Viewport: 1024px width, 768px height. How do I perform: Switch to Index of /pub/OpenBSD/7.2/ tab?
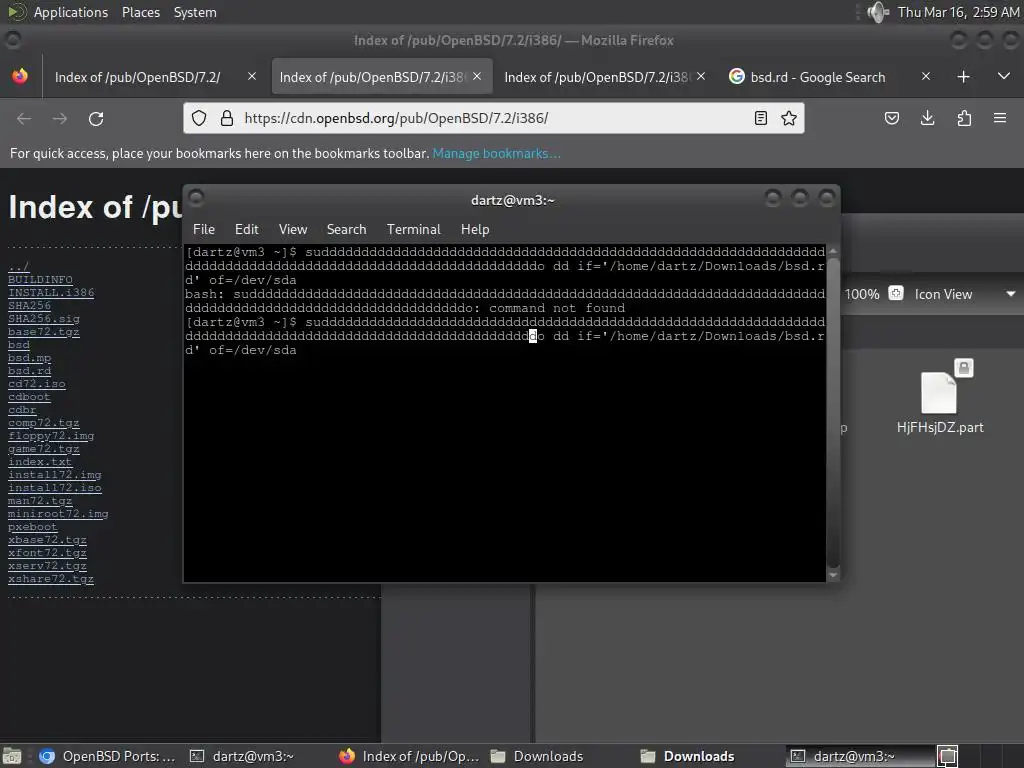[x=155, y=77]
